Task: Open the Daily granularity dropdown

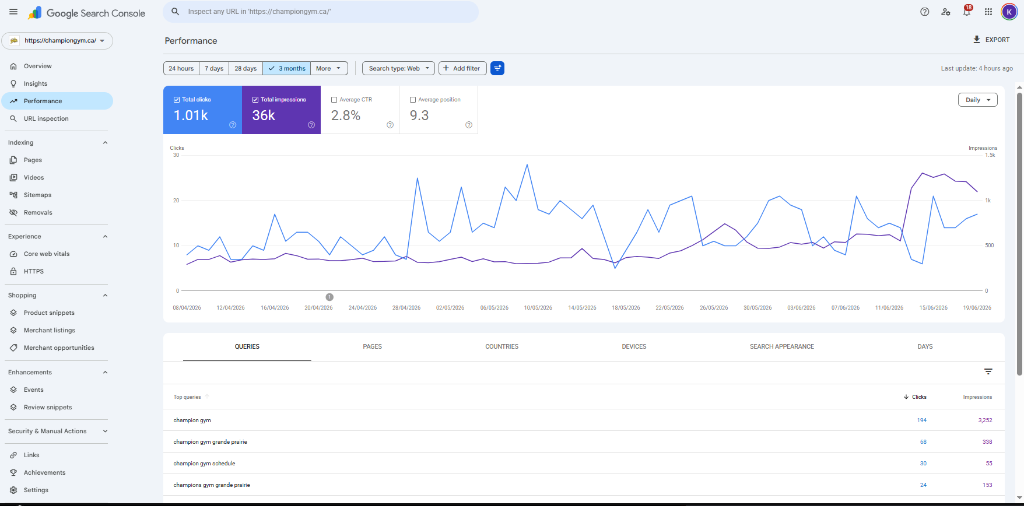Action: point(978,100)
